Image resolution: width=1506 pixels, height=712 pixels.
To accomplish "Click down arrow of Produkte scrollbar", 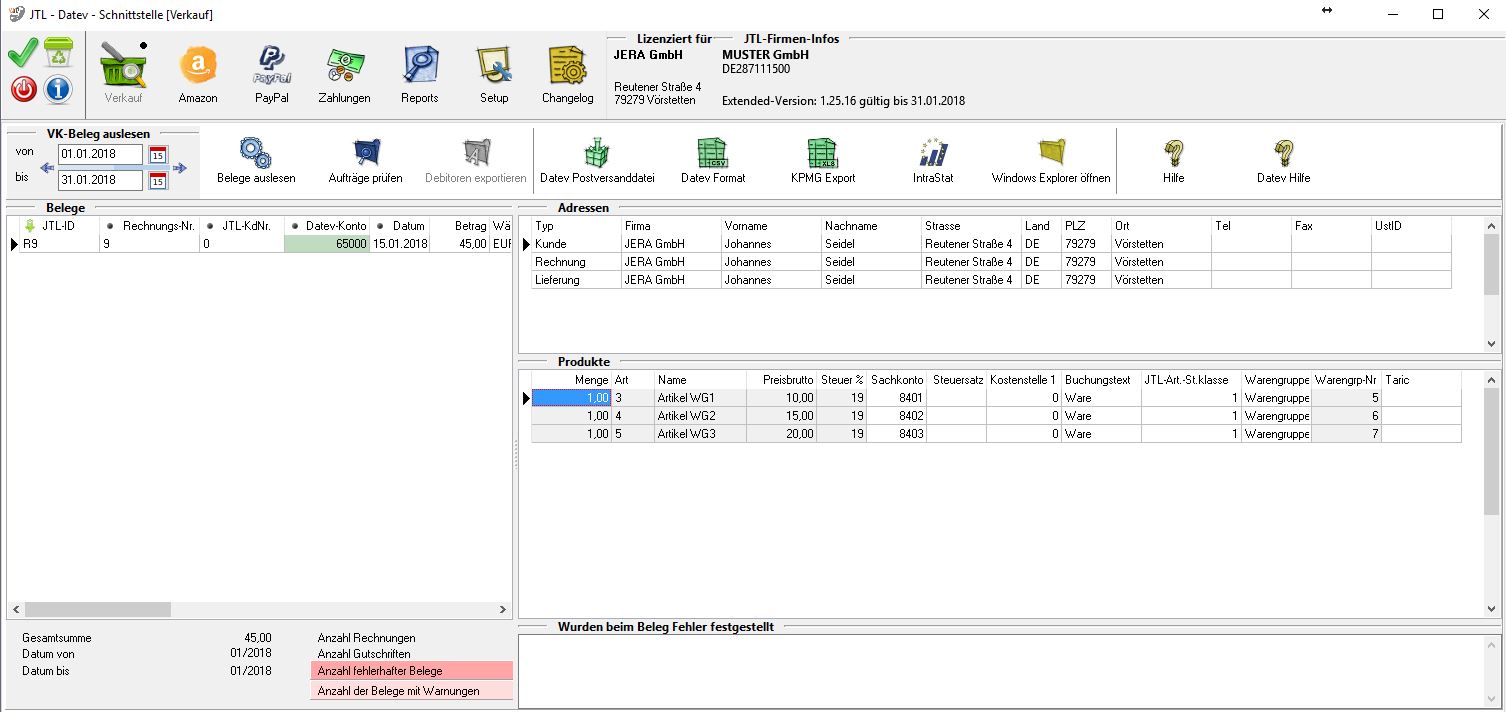I will 1492,609.
